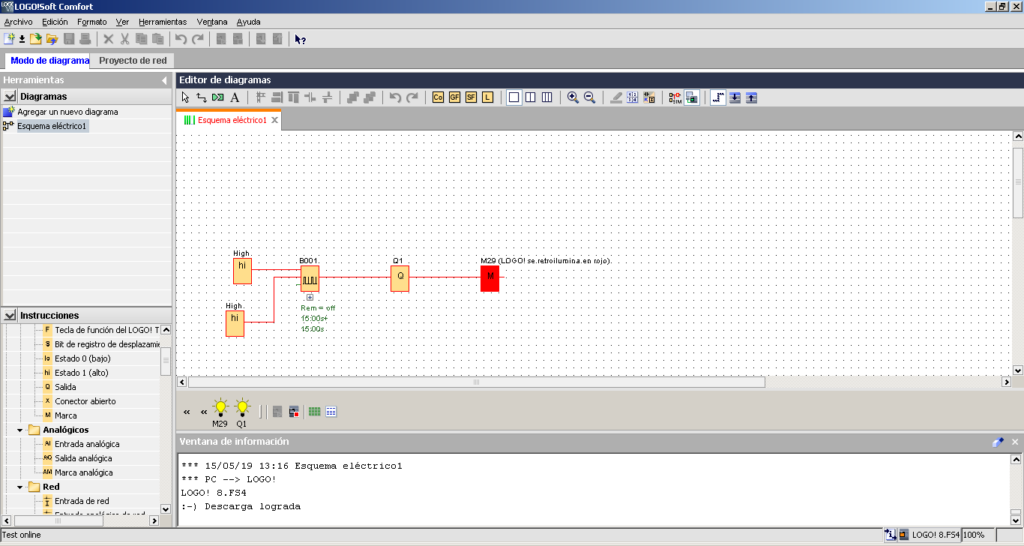Select the text tool (A icon)
Image resolution: width=1024 pixels, height=546 pixels.
pos(234,97)
